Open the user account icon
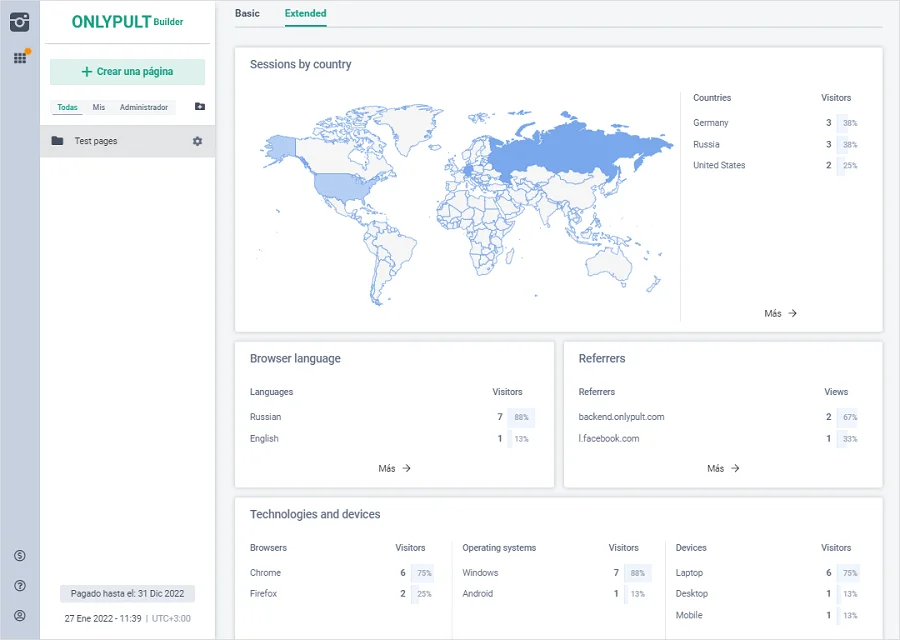Screen dimensions: 900x640 pos(19,616)
